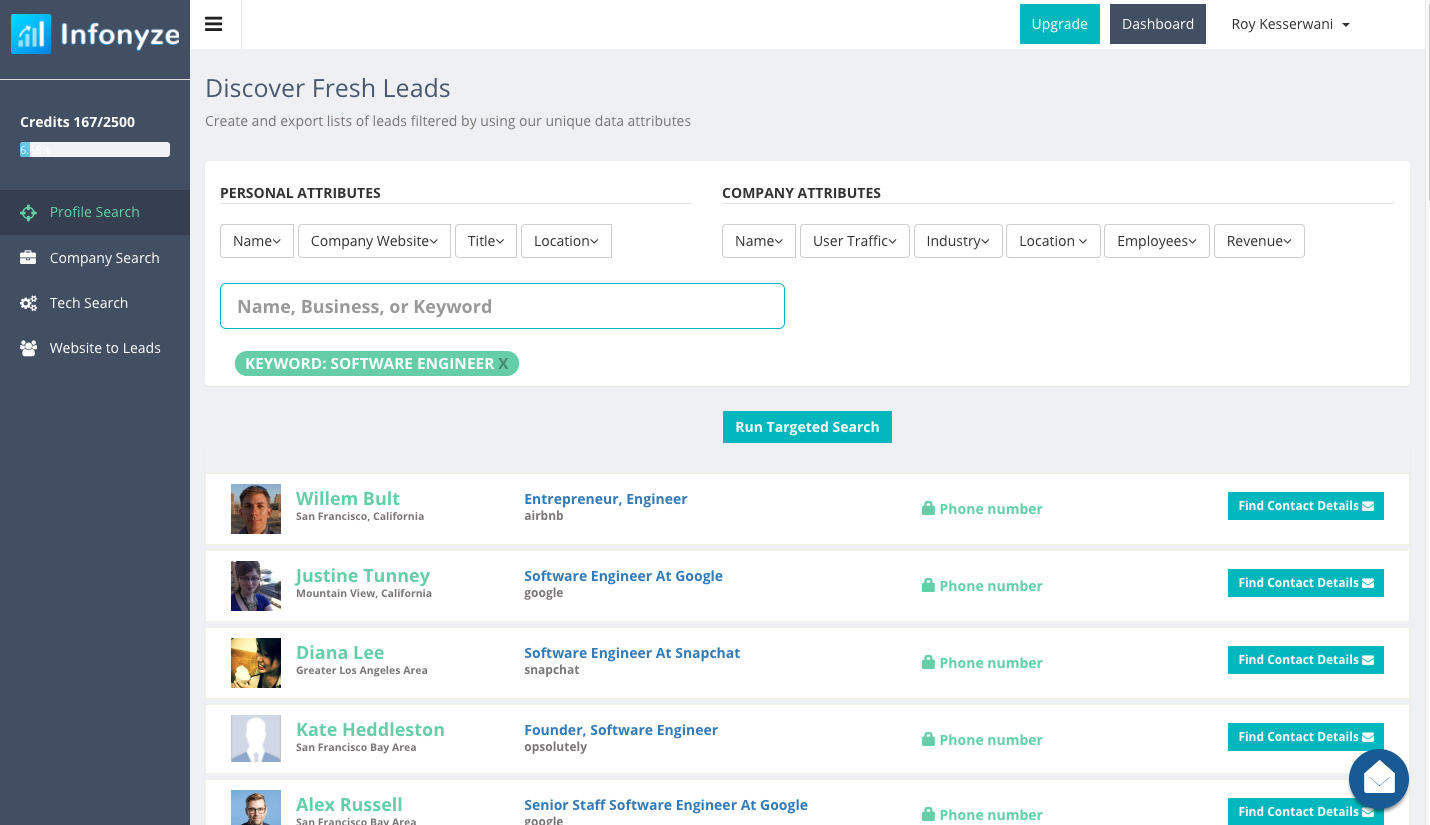The width and height of the screenshot is (1430, 825).
Task: Find Contact Details for Willem Bult
Action: click(1306, 506)
